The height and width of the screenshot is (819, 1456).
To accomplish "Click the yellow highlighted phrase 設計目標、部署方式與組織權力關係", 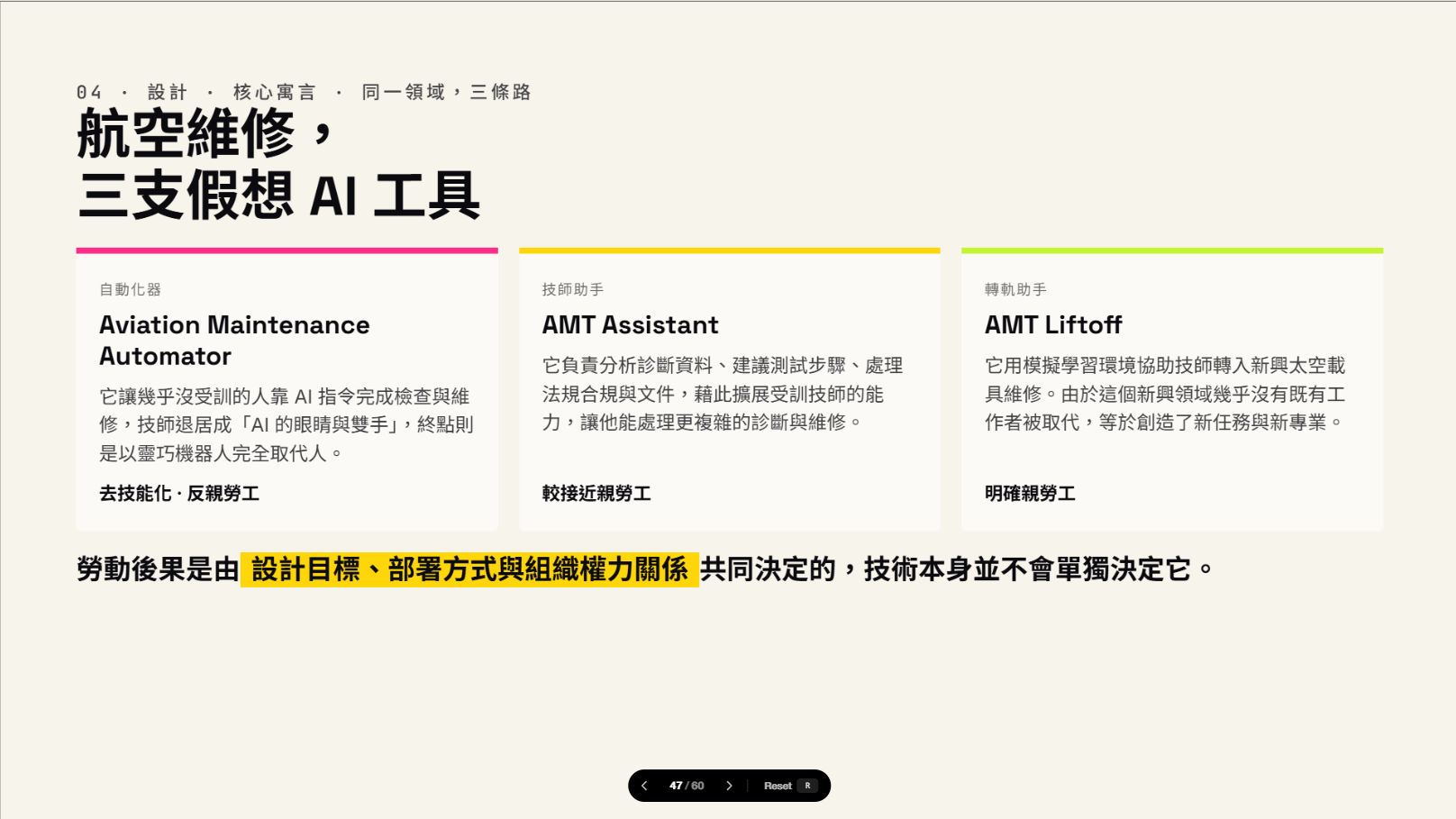I will coord(469,569).
